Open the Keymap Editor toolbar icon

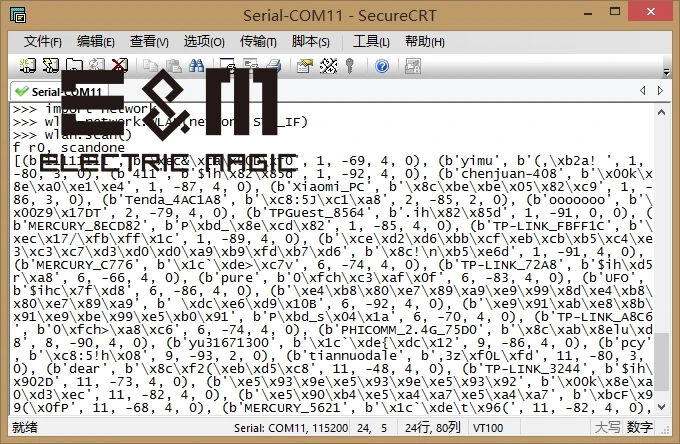coord(328,66)
